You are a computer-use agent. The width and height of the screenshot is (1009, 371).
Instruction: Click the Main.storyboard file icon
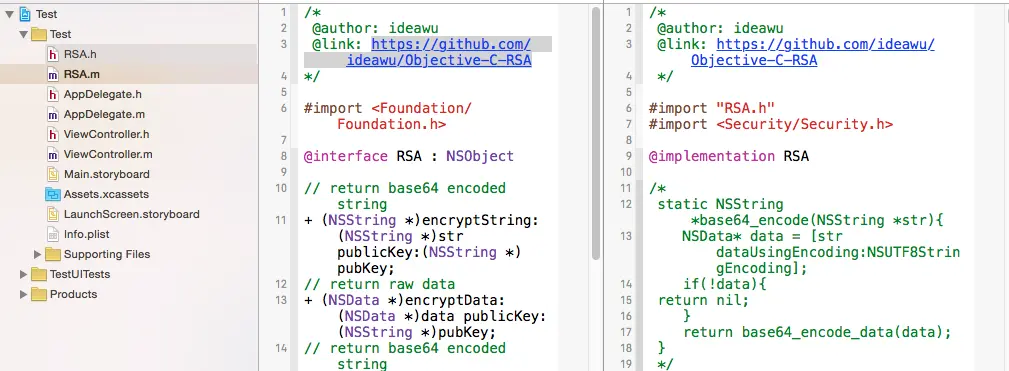click(x=53, y=174)
